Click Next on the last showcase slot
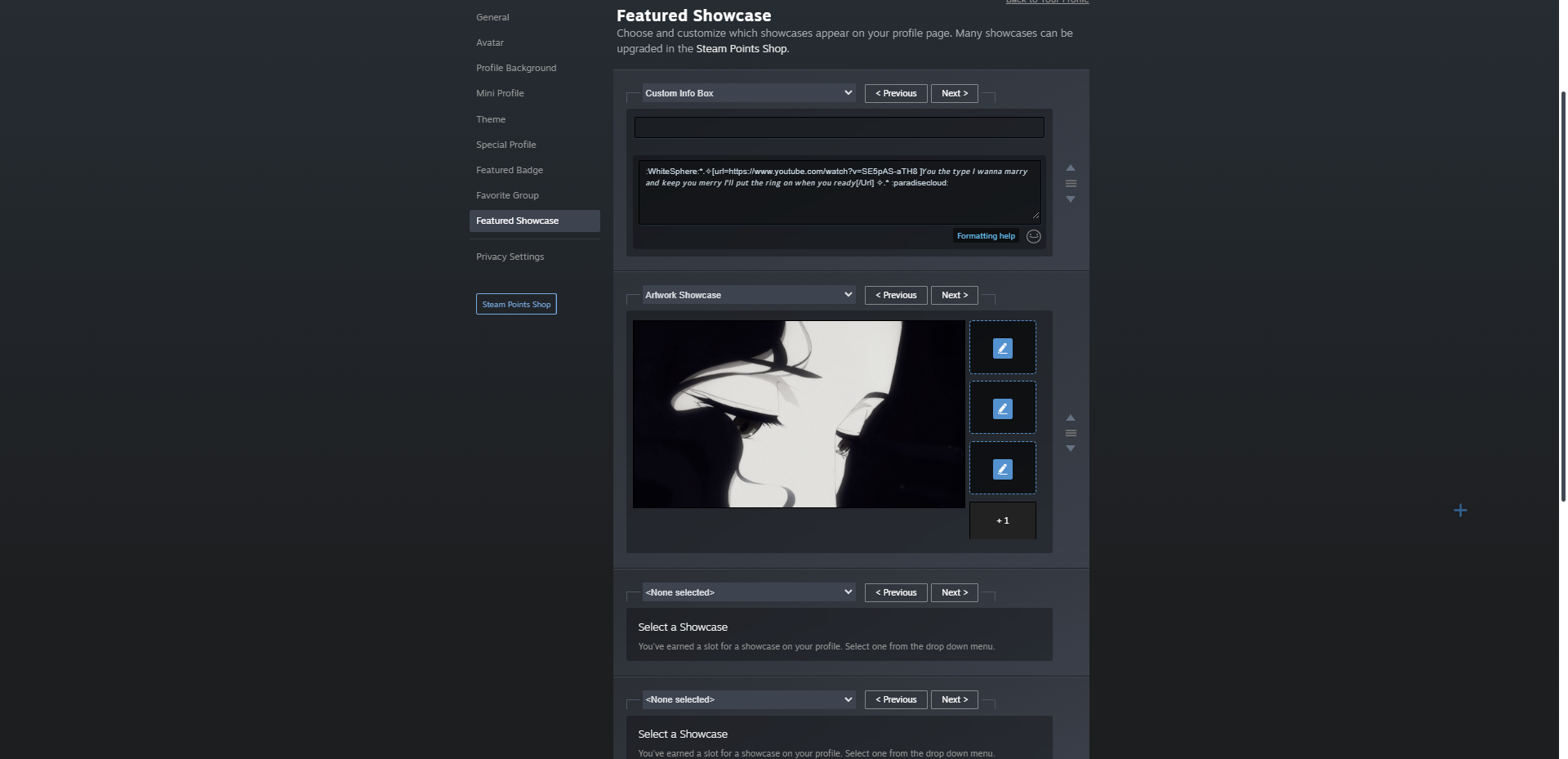1568x759 pixels. [954, 699]
